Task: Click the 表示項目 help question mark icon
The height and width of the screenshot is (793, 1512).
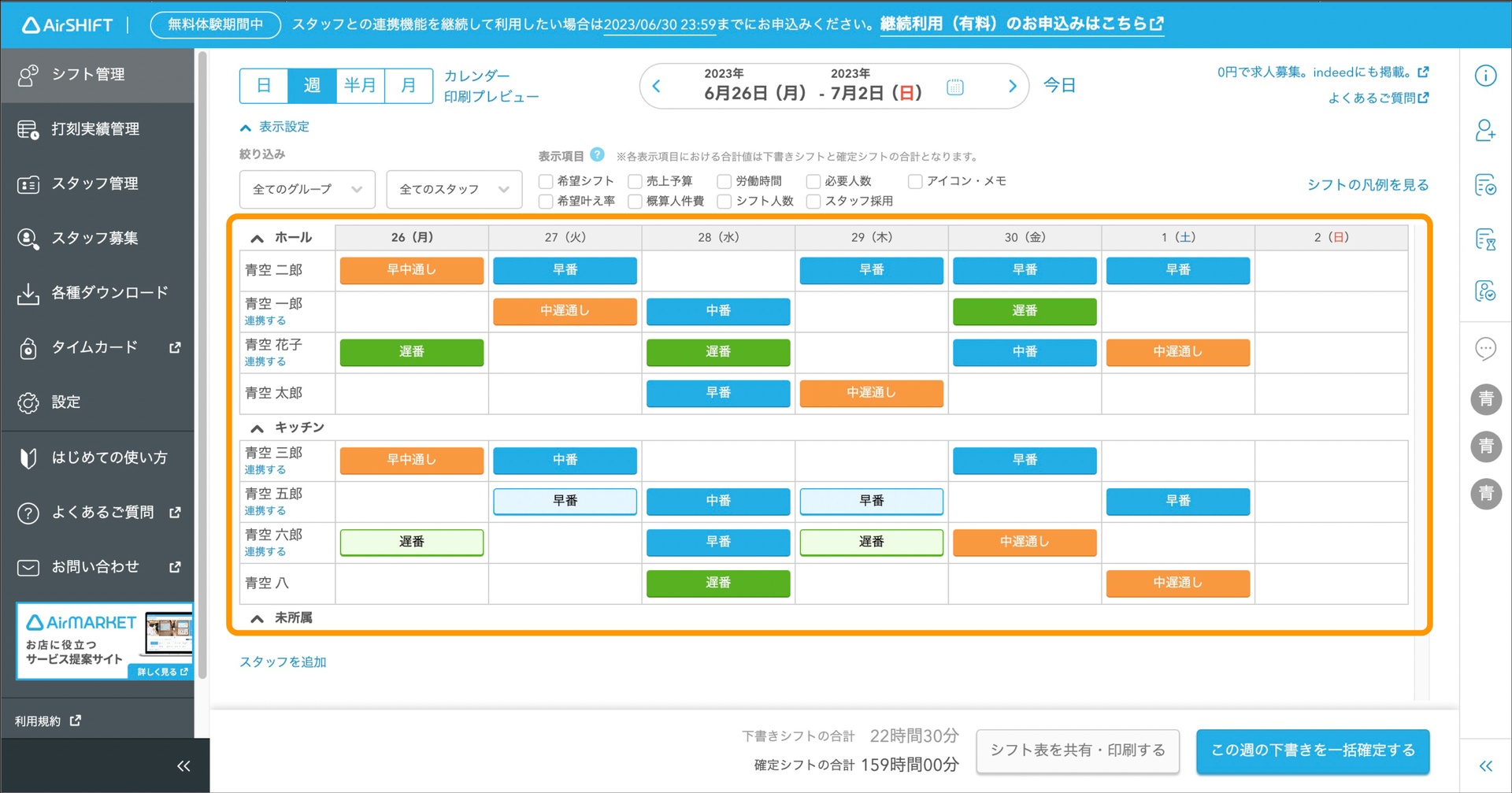Action: point(598,155)
